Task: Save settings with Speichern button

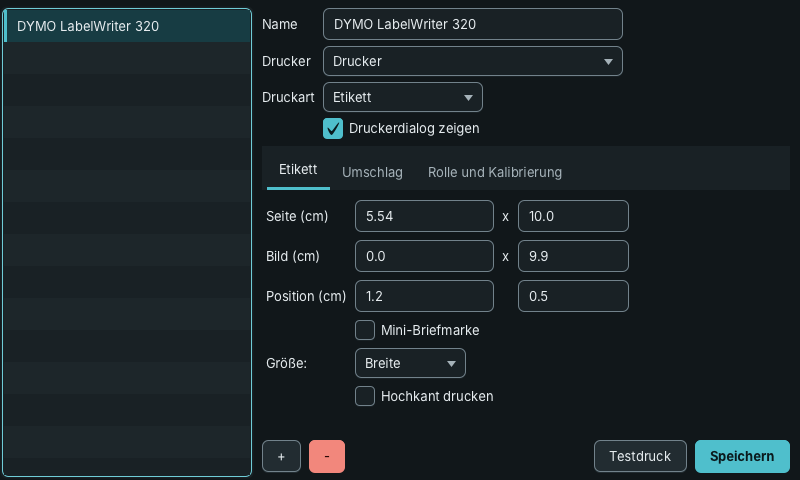Action: point(742,456)
